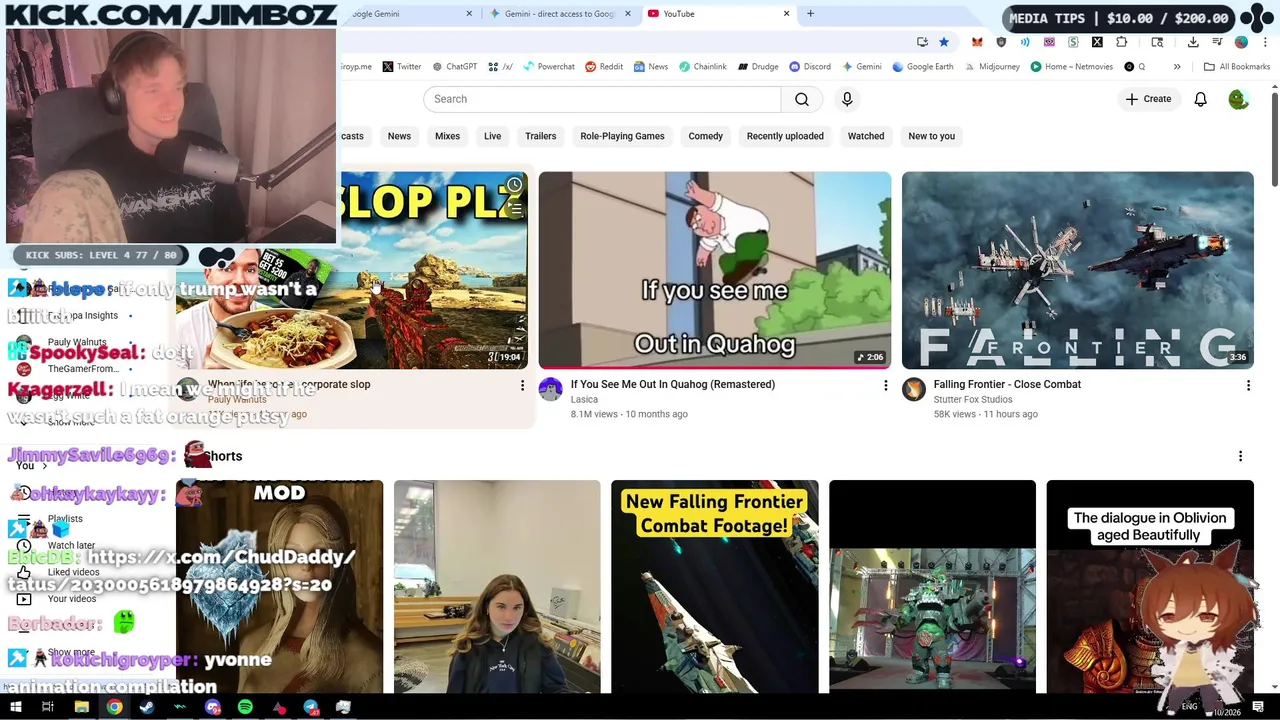
Task: Open the All Bookmarks folder
Action: tap(1237, 67)
